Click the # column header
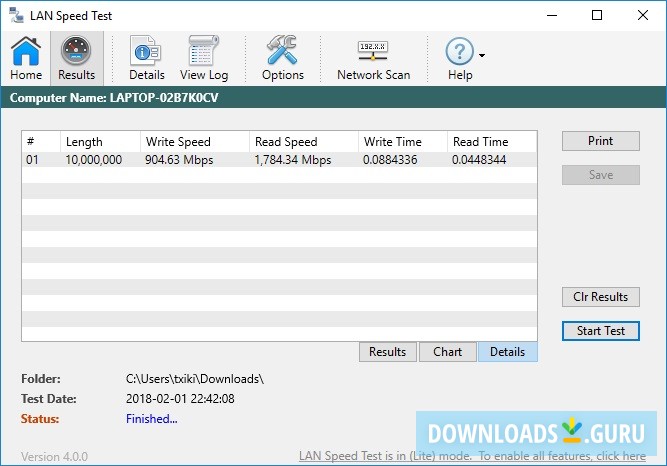Viewport: 667px width, 466px height. 41,142
